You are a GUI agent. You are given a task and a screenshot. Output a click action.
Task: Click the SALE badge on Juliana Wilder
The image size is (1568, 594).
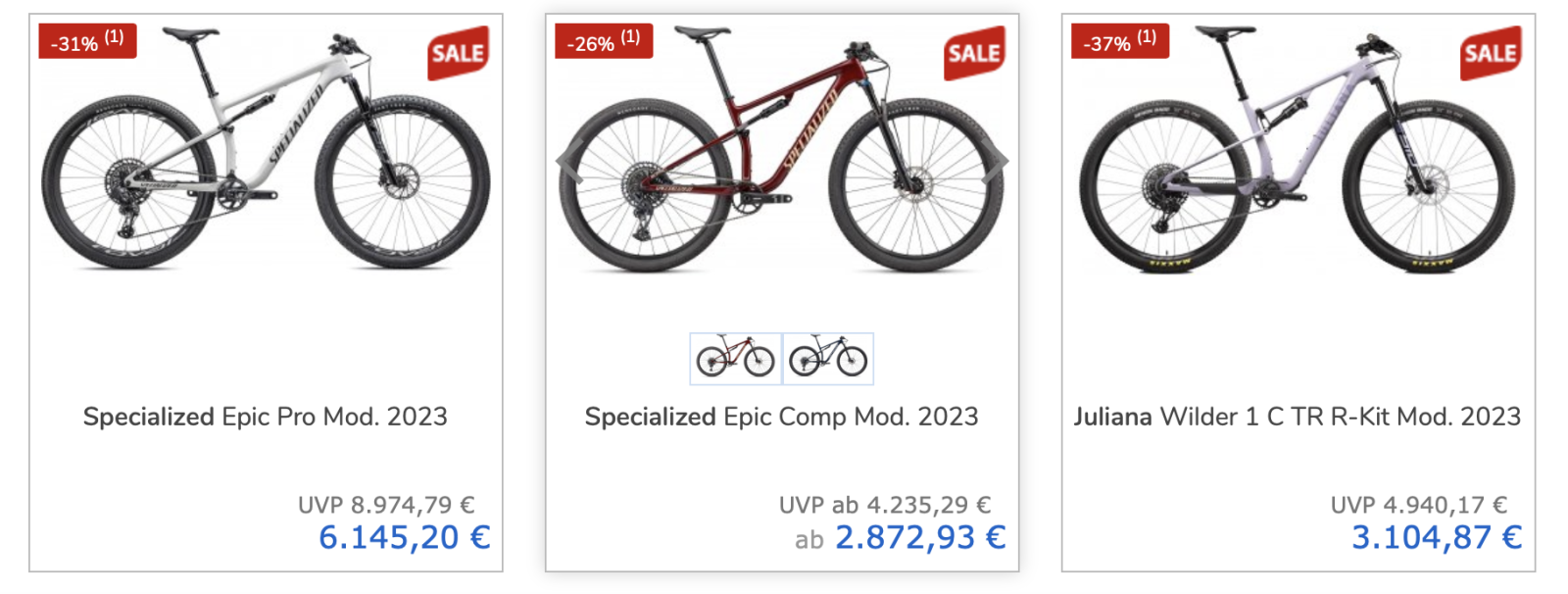click(1490, 53)
